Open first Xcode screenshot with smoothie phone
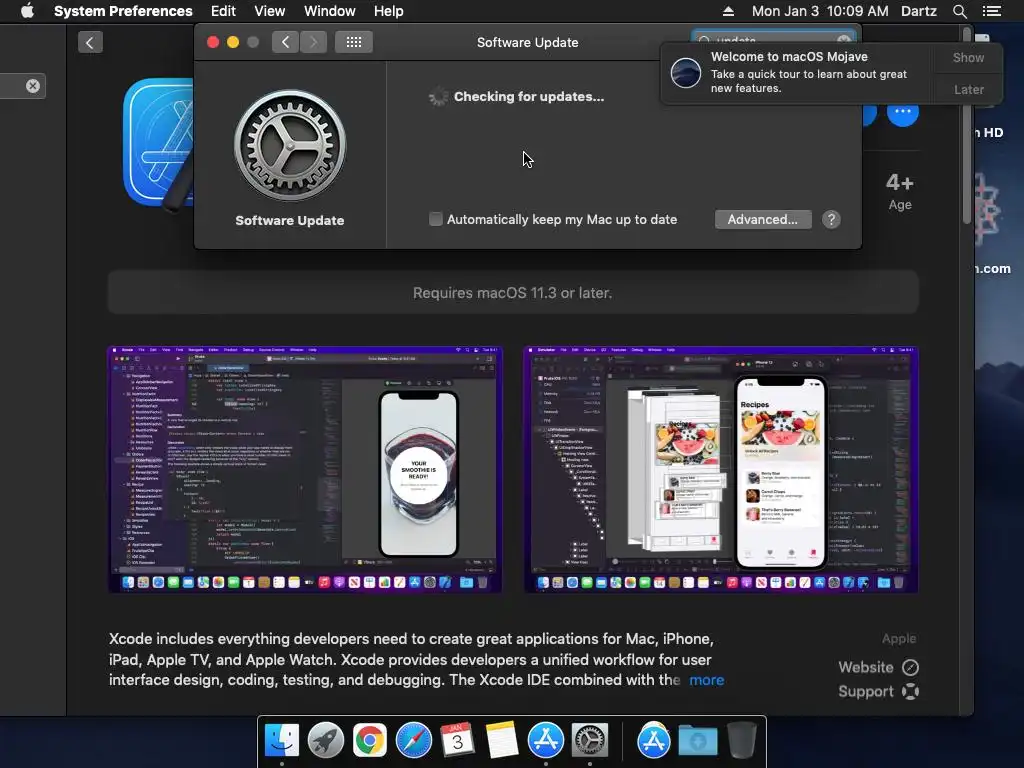The height and width of the screenshot is (768, 1024). point(305,470)
